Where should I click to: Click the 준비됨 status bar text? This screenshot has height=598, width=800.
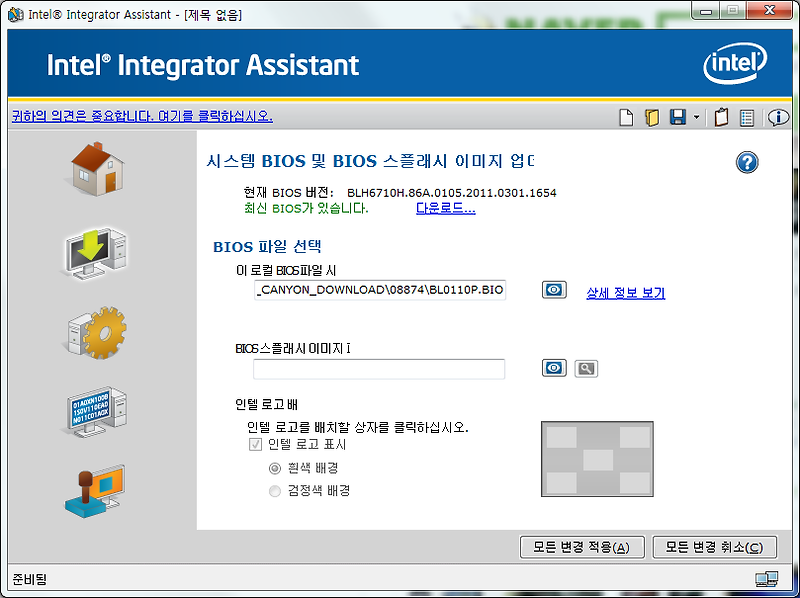click(x=29, y=579)
